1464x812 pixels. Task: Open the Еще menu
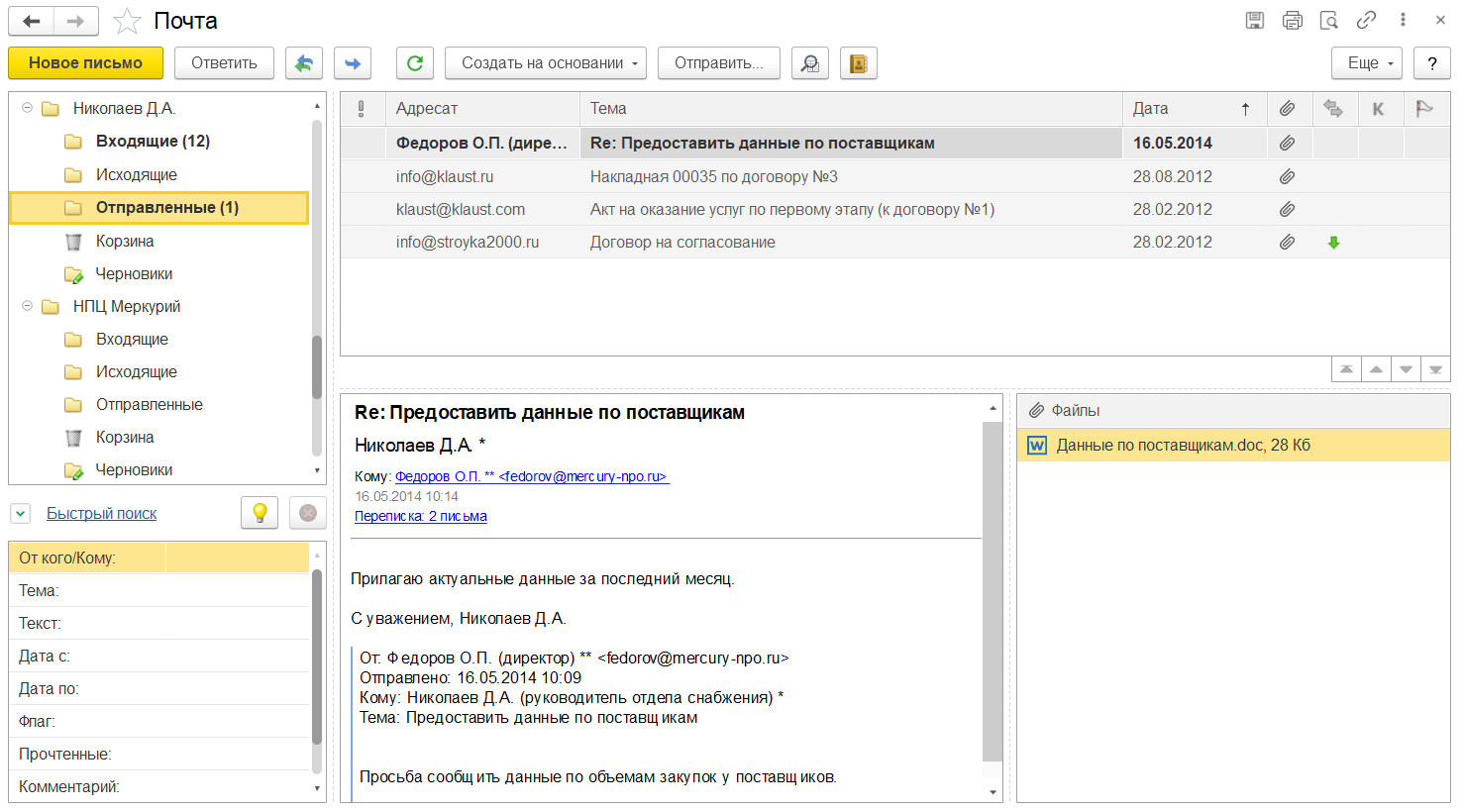(x=1366, y=63)
